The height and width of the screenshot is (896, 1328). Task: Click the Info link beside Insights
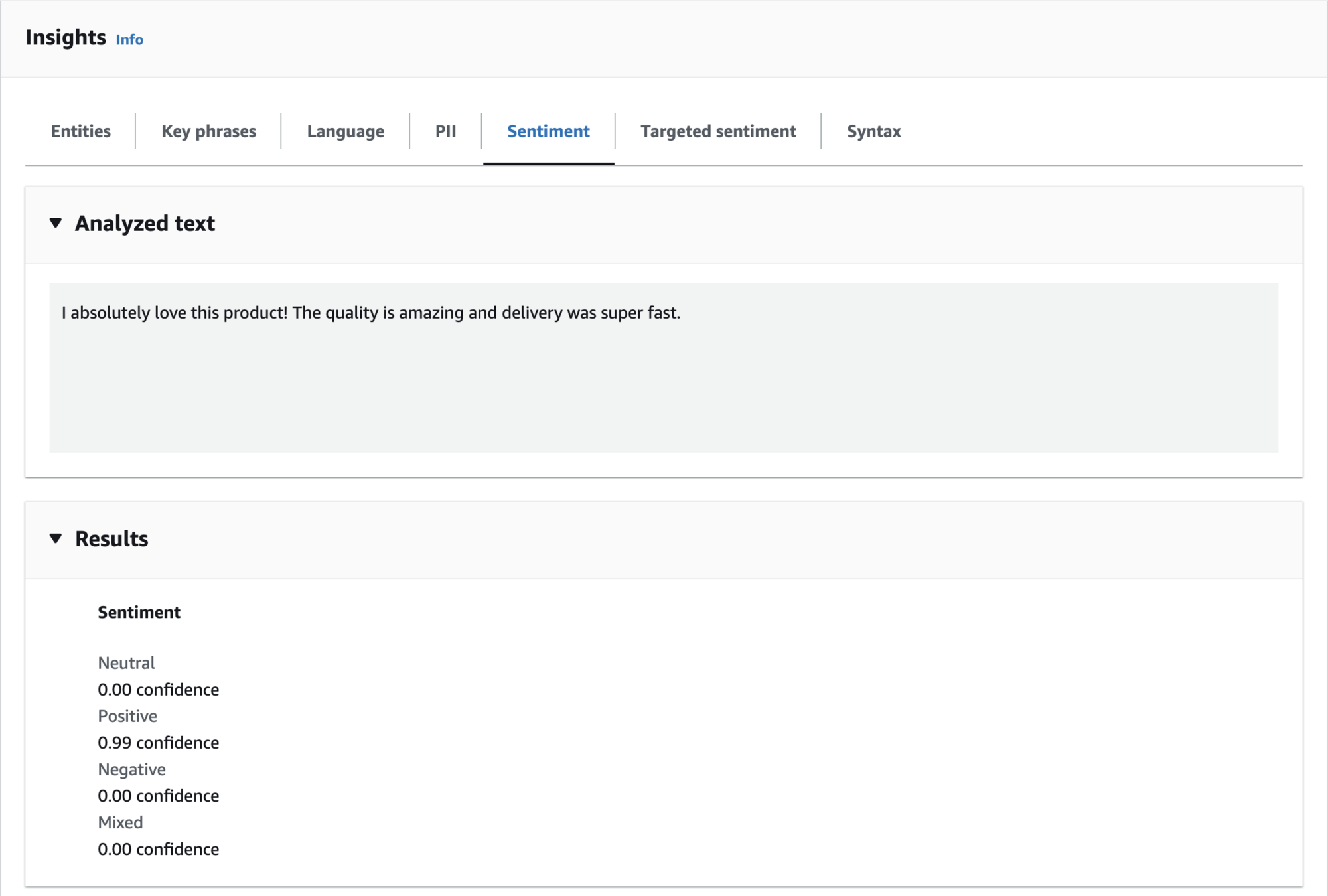[x=129, y=40]
